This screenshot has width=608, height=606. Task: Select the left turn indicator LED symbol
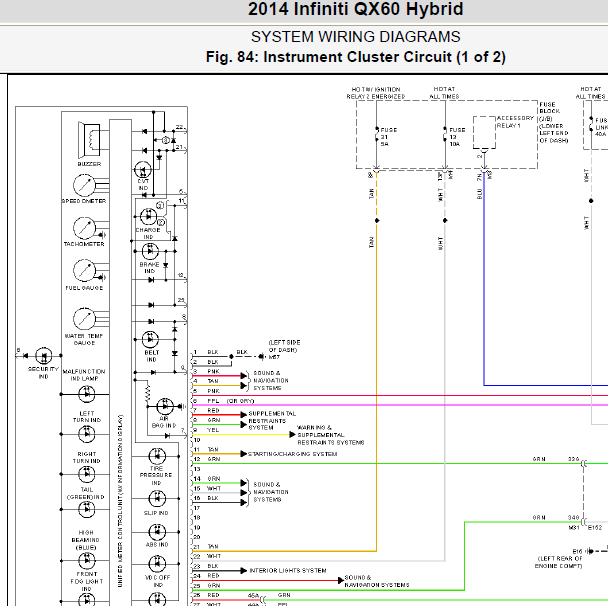(86, 434)
